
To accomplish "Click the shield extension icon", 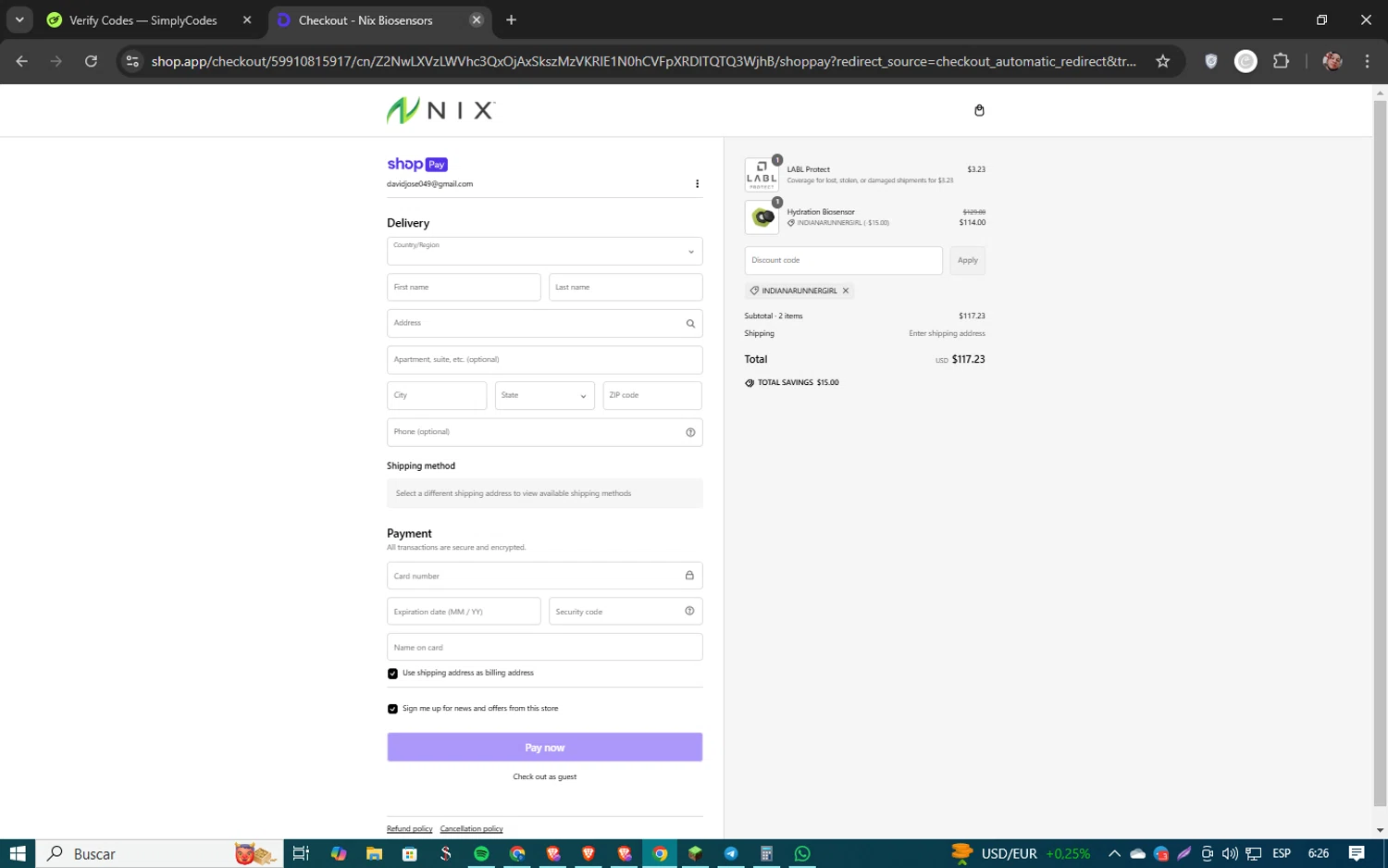I will pos(1210,61).
